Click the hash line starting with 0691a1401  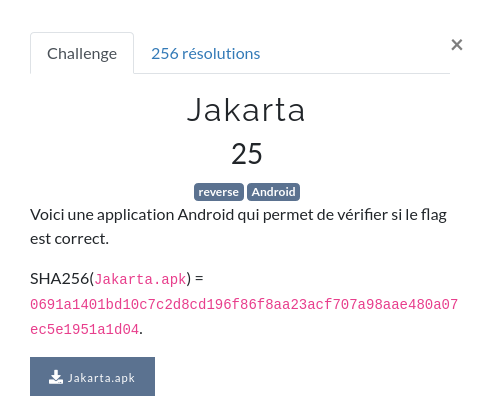coord(244,304)
